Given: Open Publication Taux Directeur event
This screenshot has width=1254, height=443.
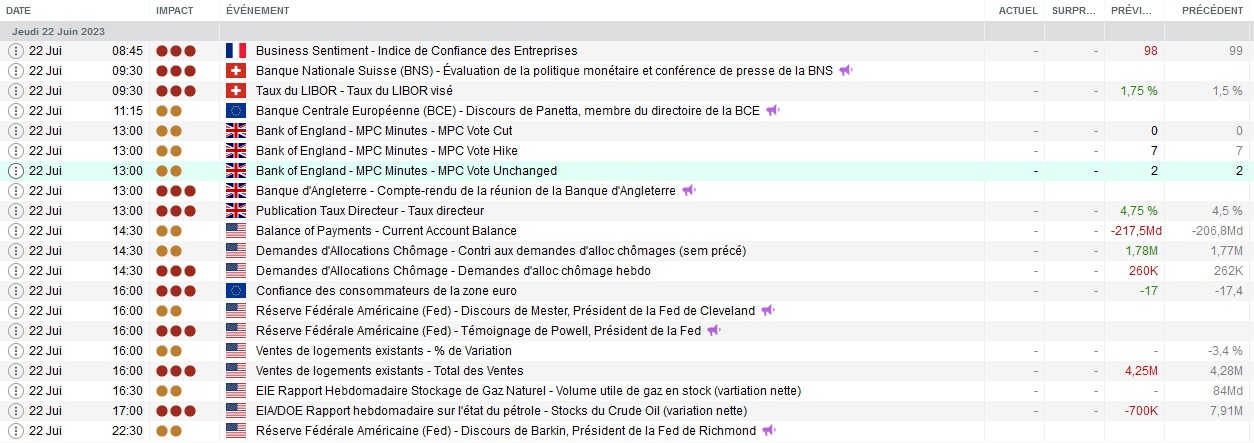Looking at the screenshot, I should point(370,211).
